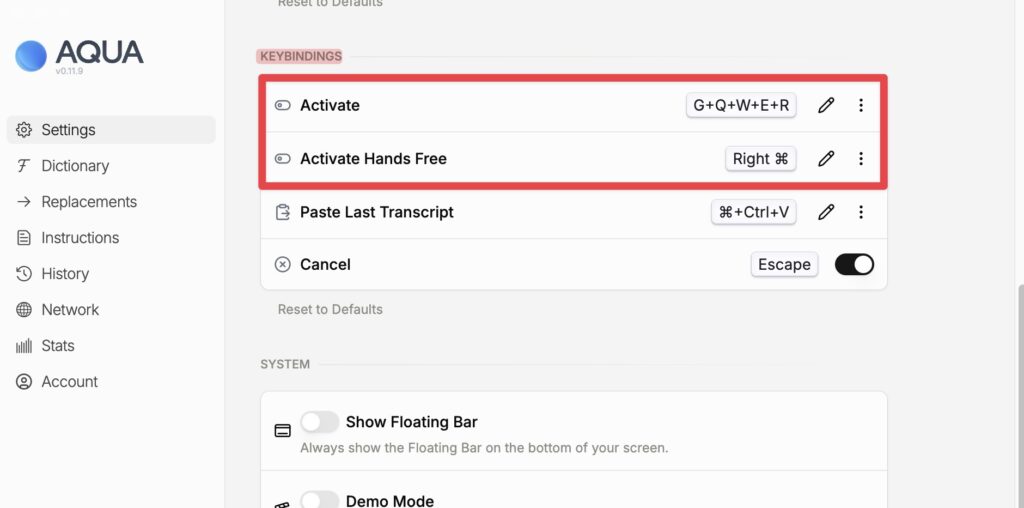Expand options menu for Paste Last Transcript
The height and width of the screenshot is (508, 1024).
pos(861,212)
